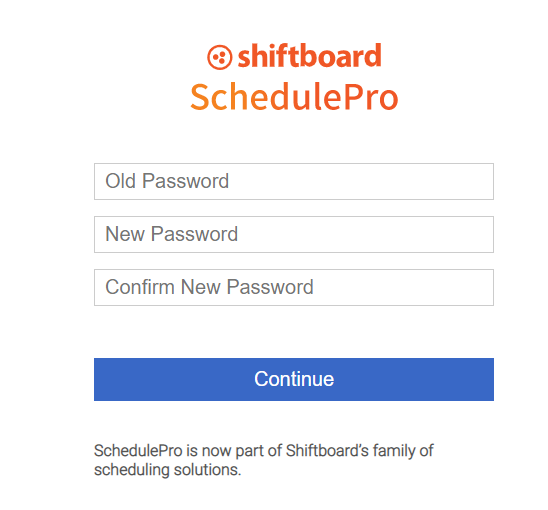Click the circular Shiftboard logo icon
This screenshot has width=548, height=510.
tap(219, 57)
